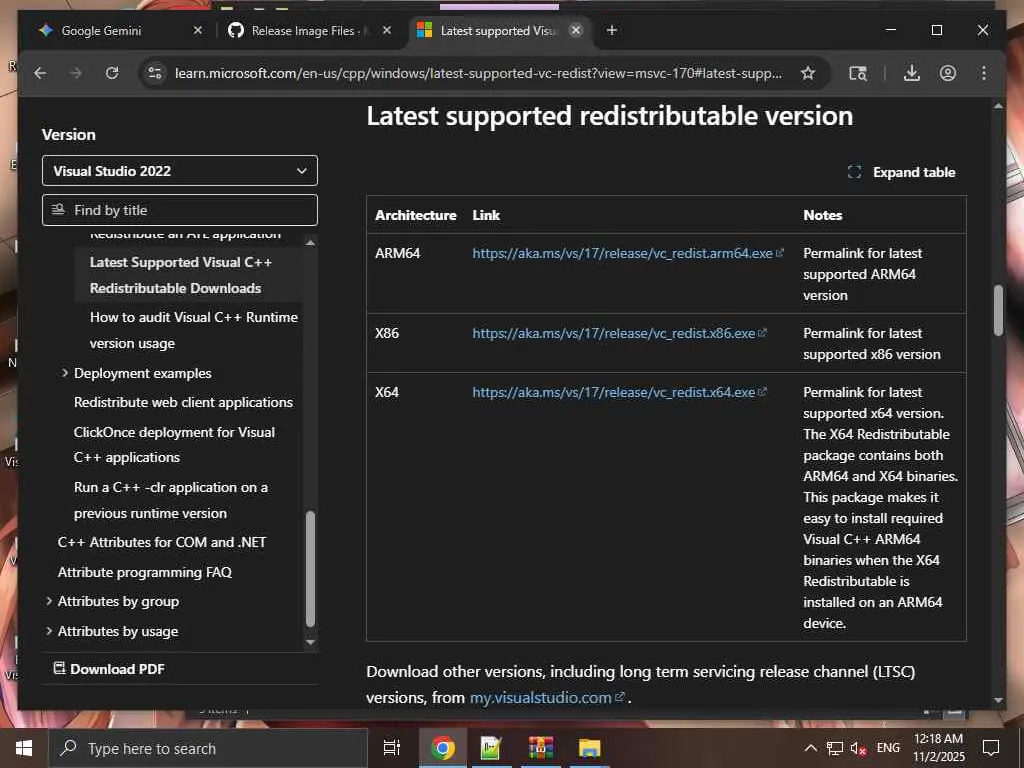Click the network tray icon
This screenshot has height=768, width=1024.
click(x=835, y=748)
